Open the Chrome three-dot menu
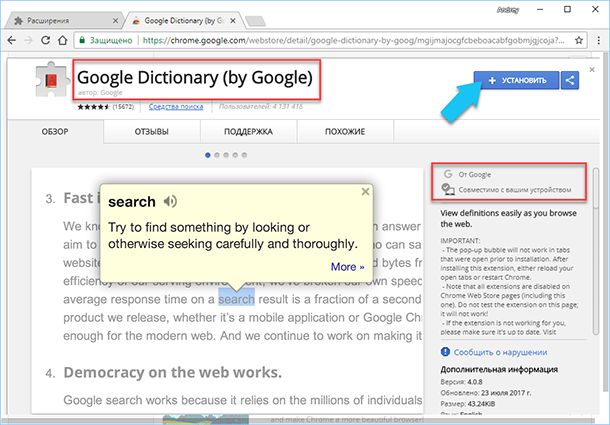Viewport: 610px width, 425px height. [596, 43]
